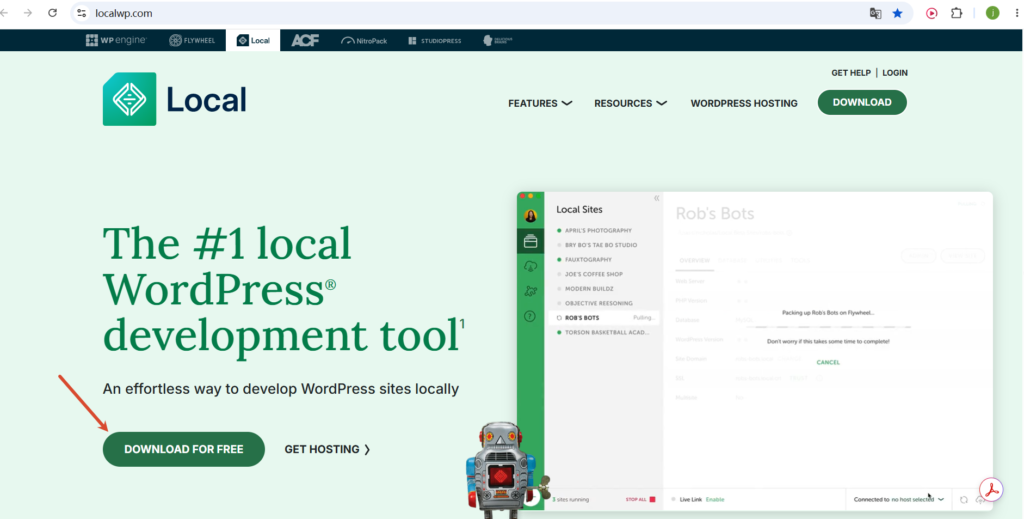The height and width of the screenshot is (519, 1024).
Task: Click the header DOWNLOAD button
Action: point(862,102)
